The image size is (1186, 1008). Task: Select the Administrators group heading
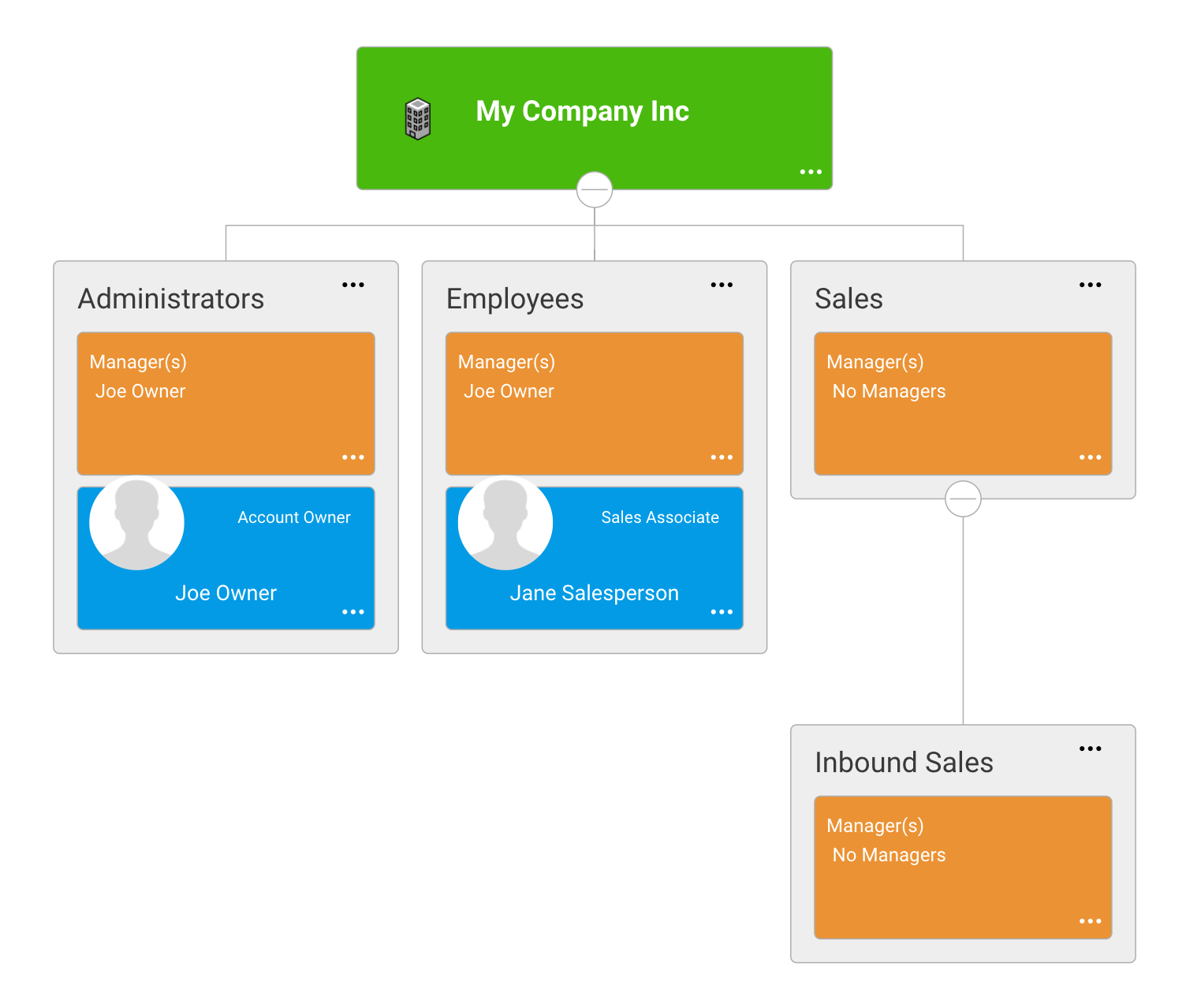pos(171,299)
